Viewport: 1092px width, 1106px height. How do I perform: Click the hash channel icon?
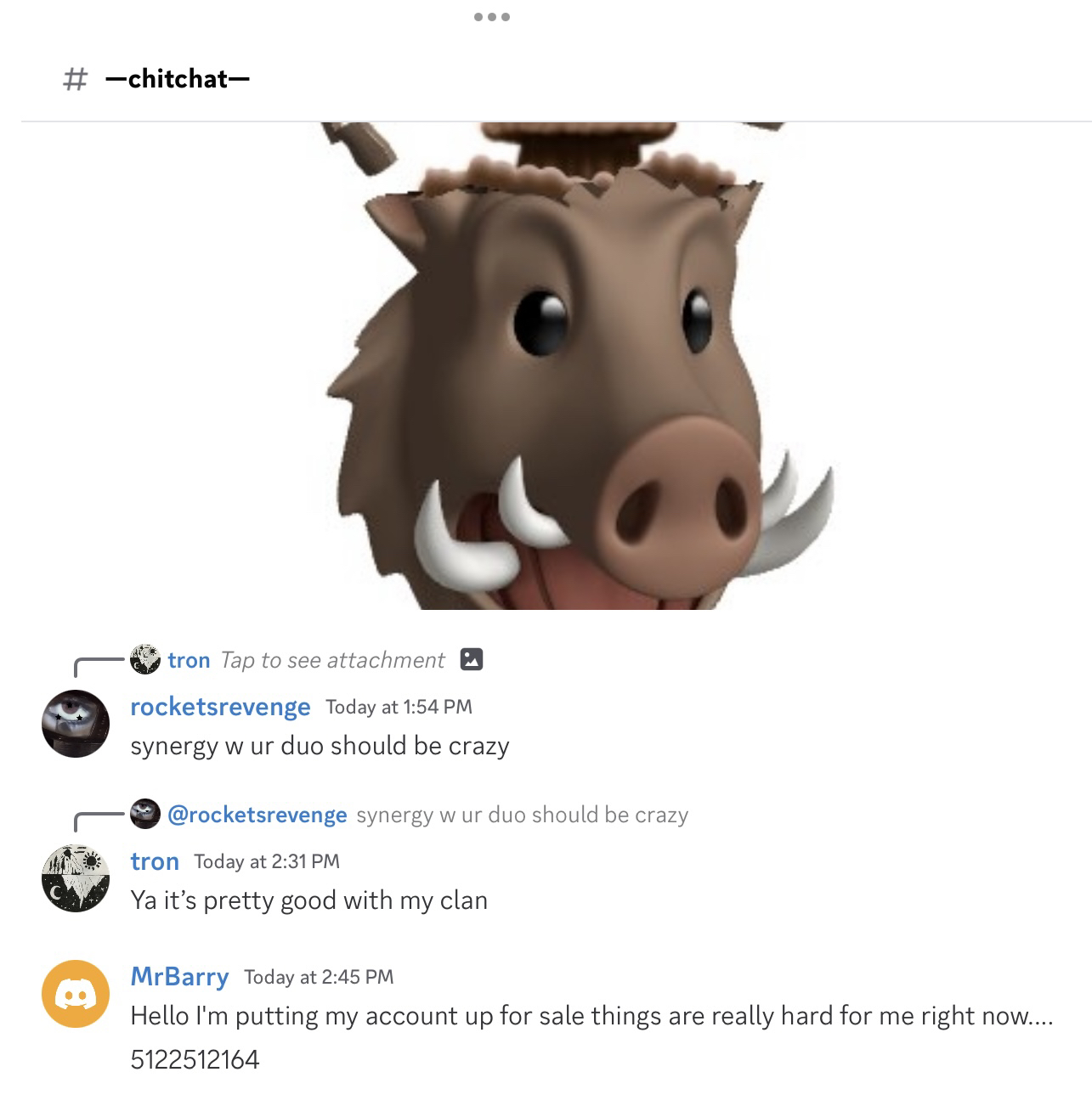75,79
